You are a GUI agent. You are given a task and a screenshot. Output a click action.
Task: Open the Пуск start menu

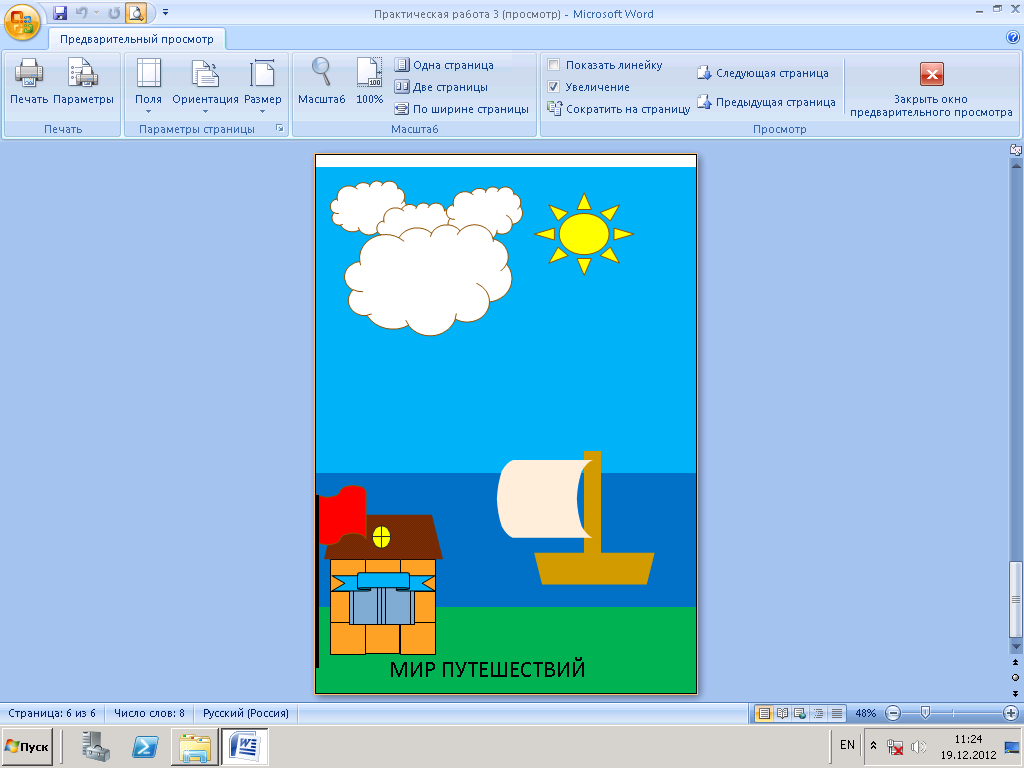(26, 746)
